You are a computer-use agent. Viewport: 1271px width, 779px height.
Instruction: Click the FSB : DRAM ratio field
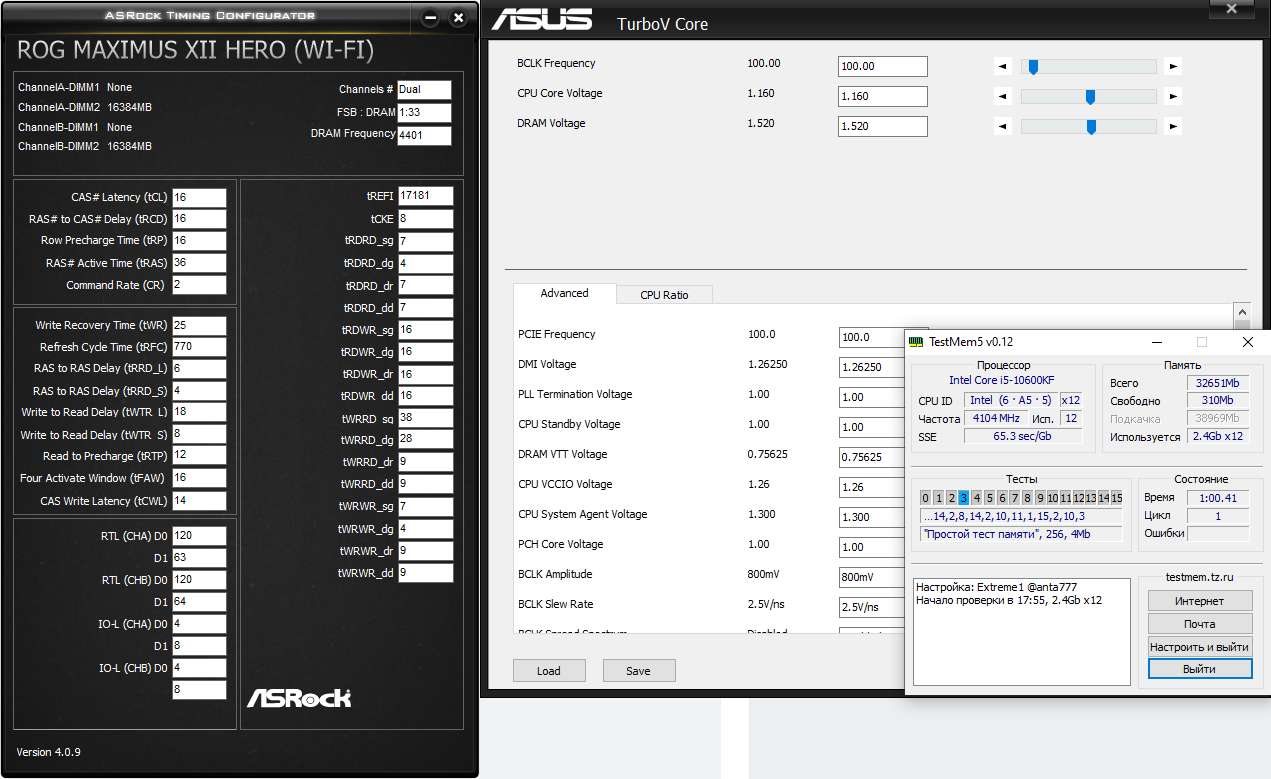tap(424, 113)
